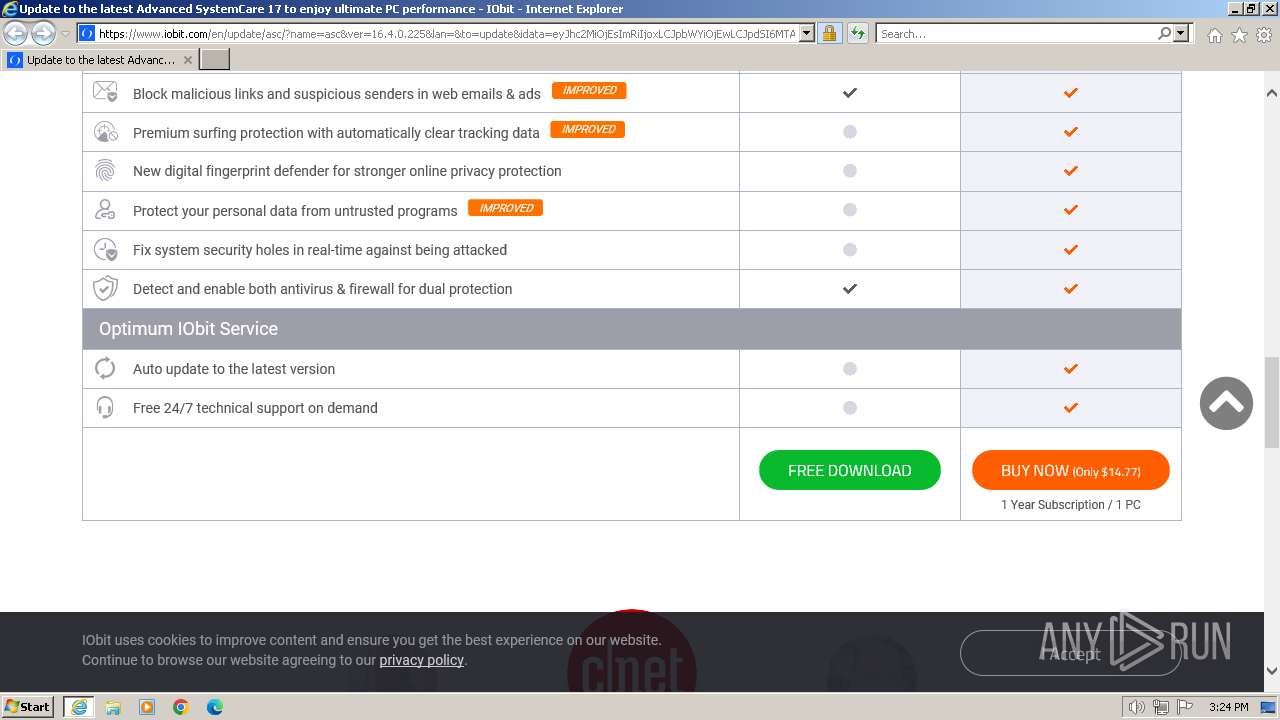Click the antivirus & firewall shield icon
Screen dimensions: 1280x720
click(105, 288)
